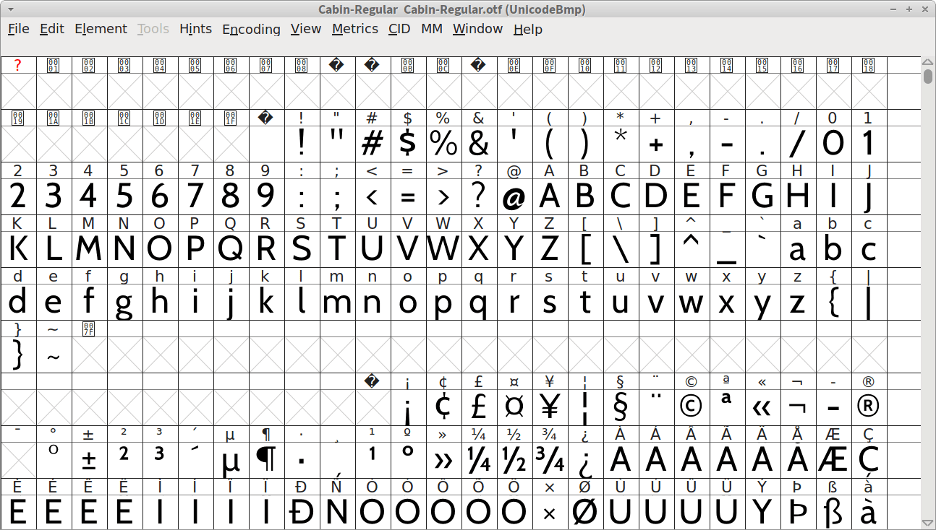936x530 pixels.
Task: Click the vertical scrollbar thumb
Action: click(x=927, y=76)
